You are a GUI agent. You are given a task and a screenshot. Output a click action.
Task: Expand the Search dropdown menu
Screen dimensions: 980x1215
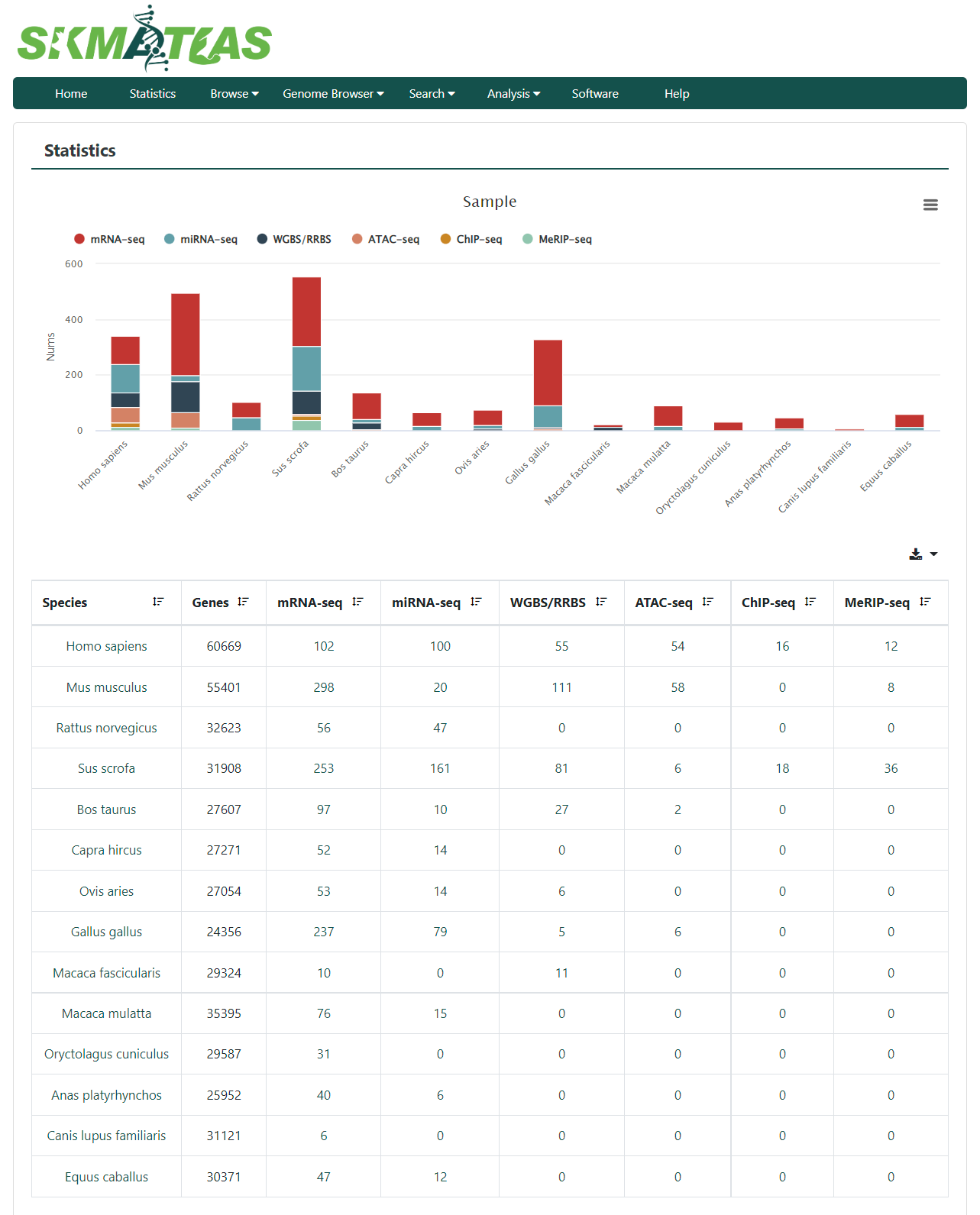432,93
